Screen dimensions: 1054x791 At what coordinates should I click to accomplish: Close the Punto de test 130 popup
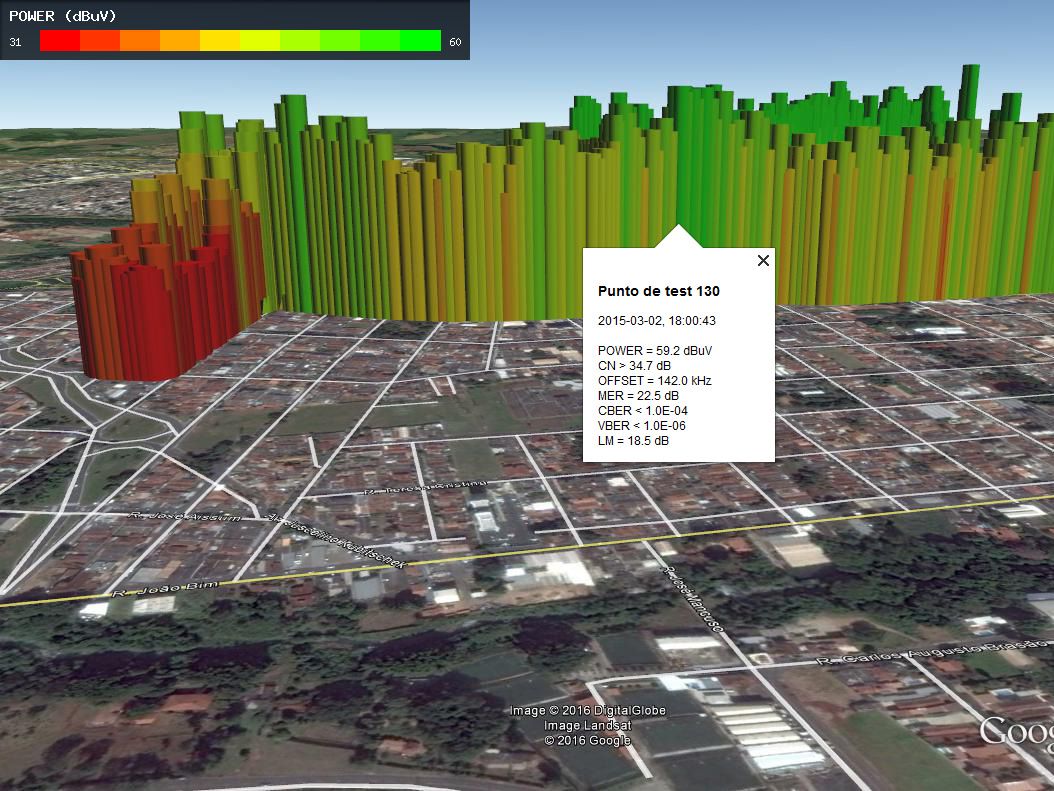point(763,260)
